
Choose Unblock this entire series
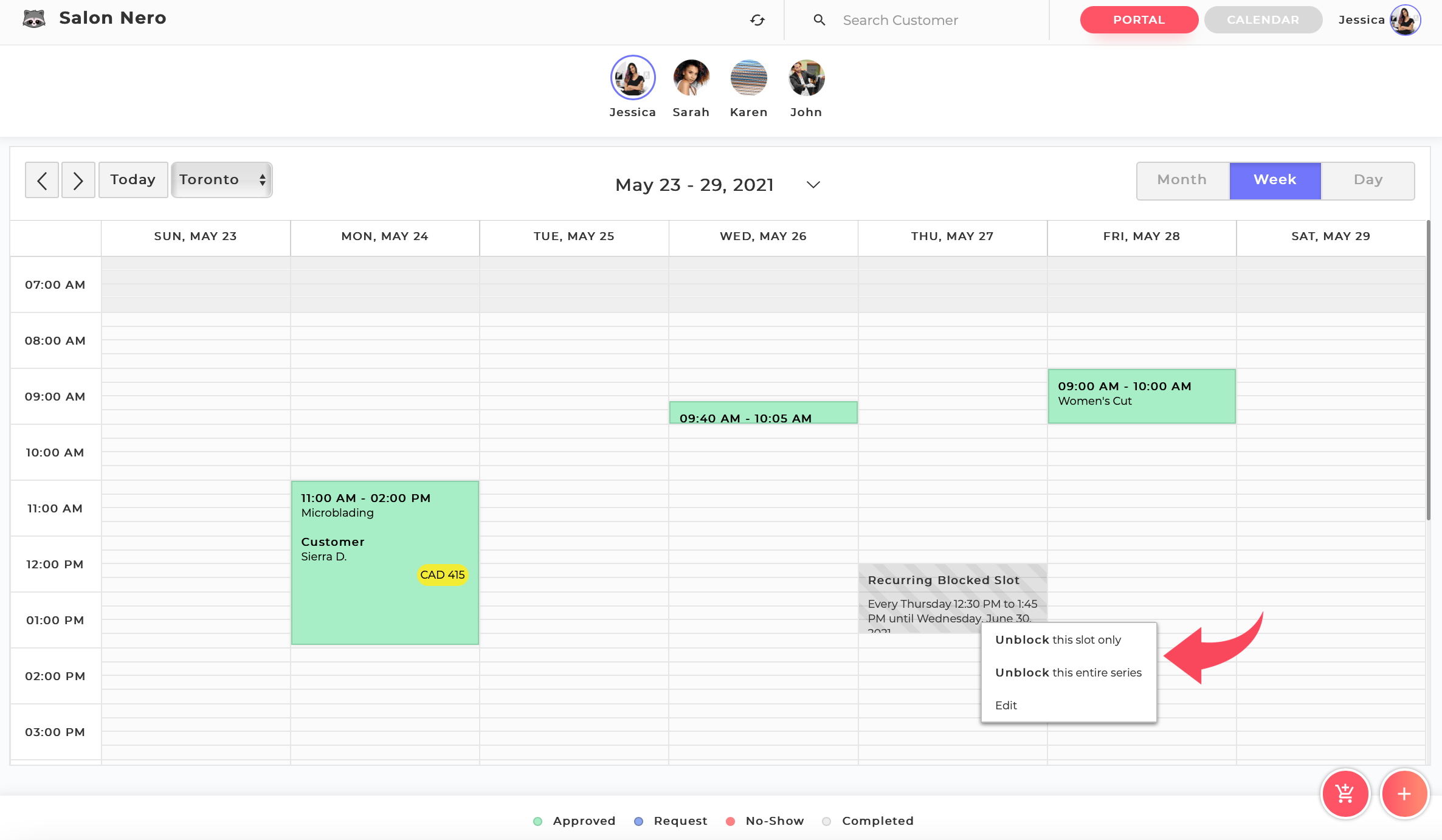1068,672
